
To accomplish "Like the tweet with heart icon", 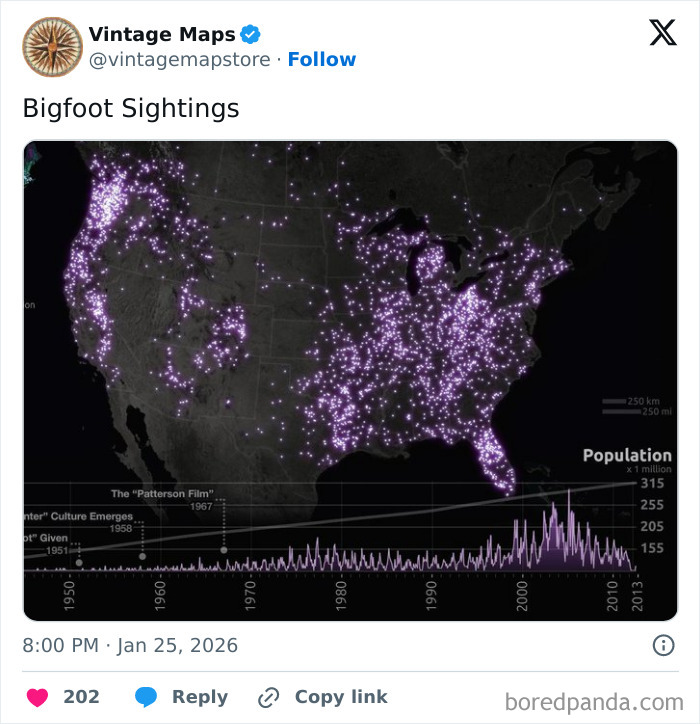I will tap(36, 697).
